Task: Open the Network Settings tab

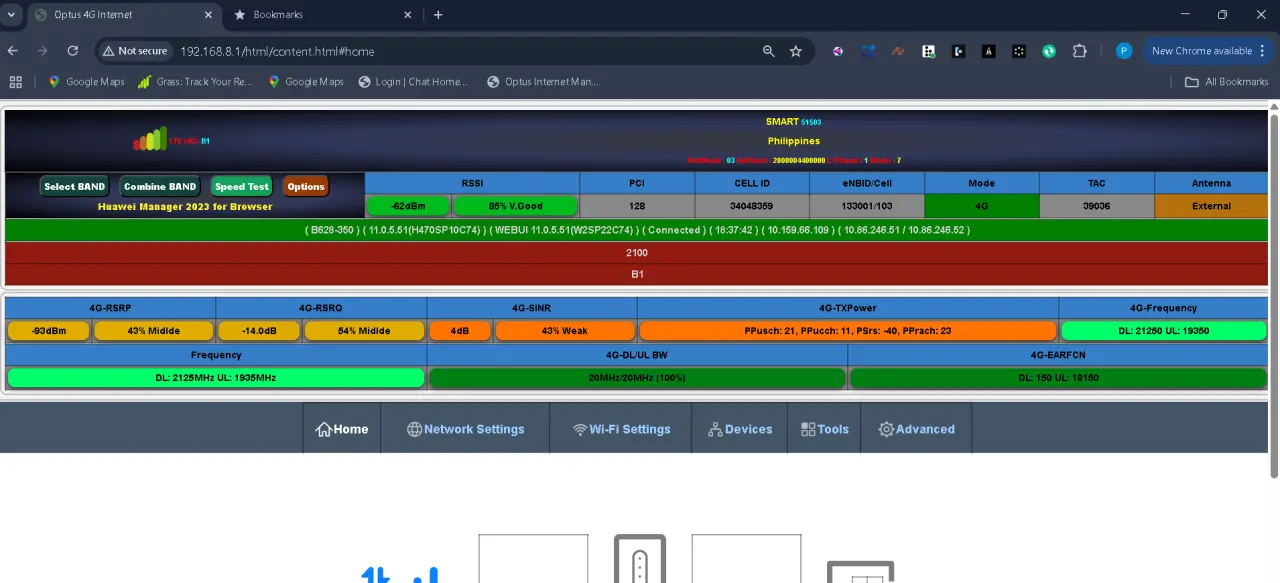Action: (465, 429)
